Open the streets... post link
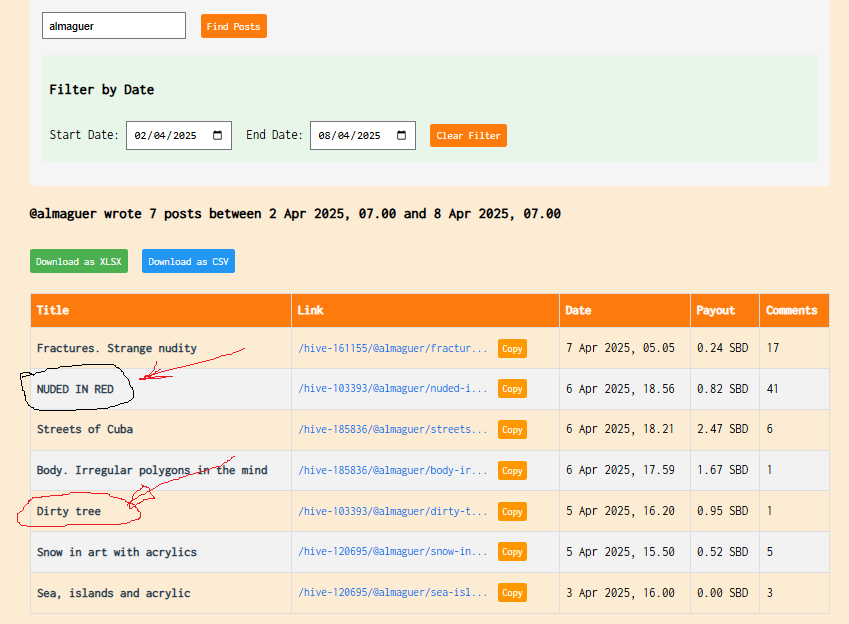This screenshot has width=849, height=624. [x=393, y=430]
